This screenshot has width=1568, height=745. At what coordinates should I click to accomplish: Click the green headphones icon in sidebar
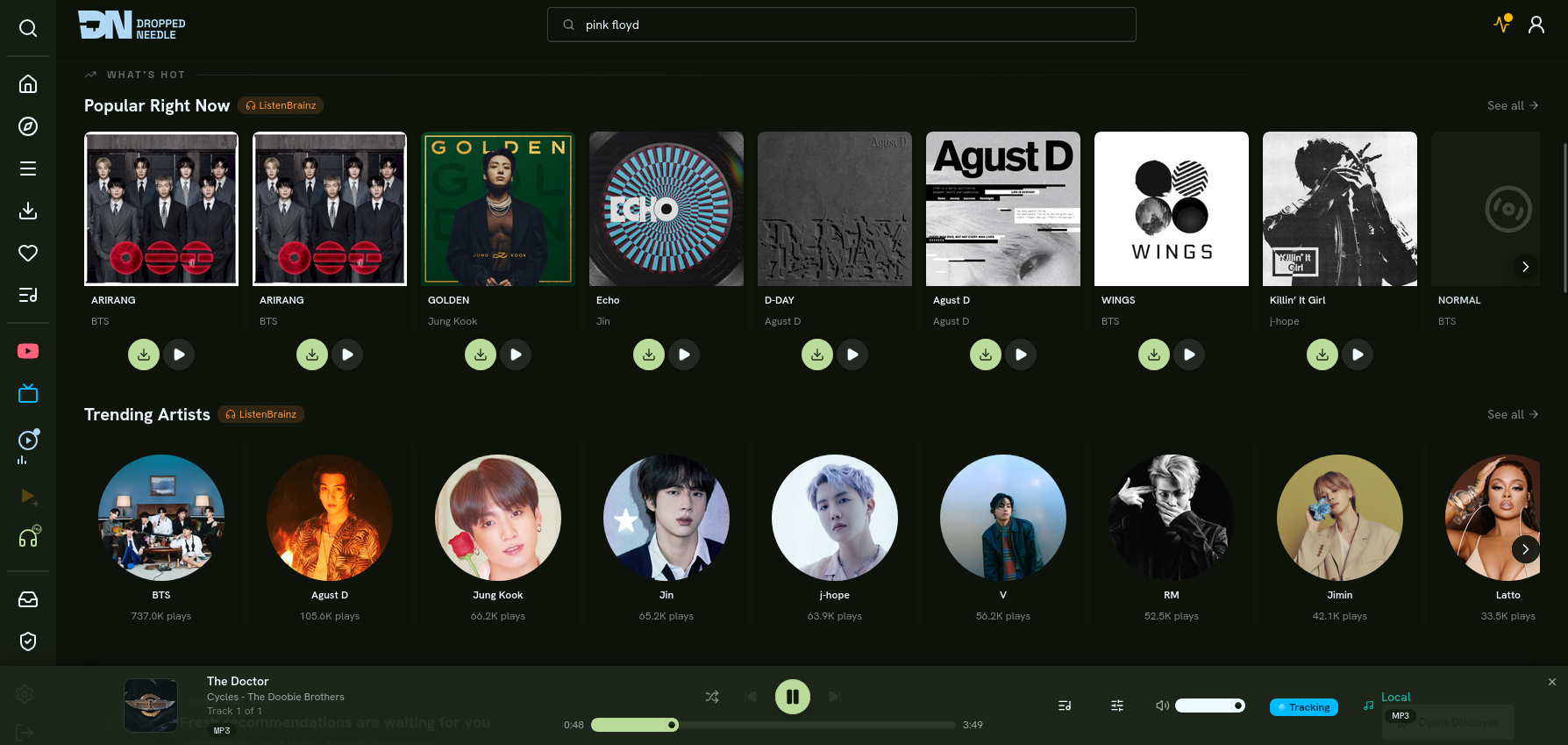click(28, 537)
